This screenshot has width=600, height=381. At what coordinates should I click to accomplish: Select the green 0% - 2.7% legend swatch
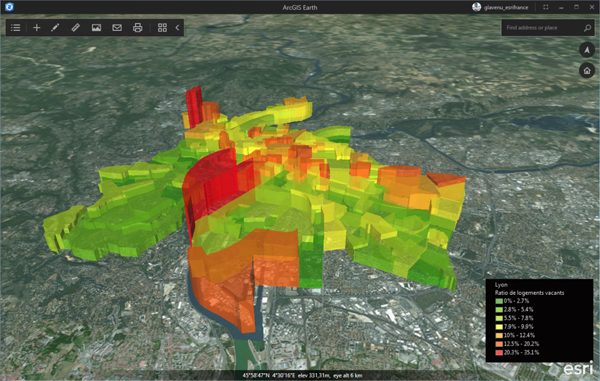499,301
